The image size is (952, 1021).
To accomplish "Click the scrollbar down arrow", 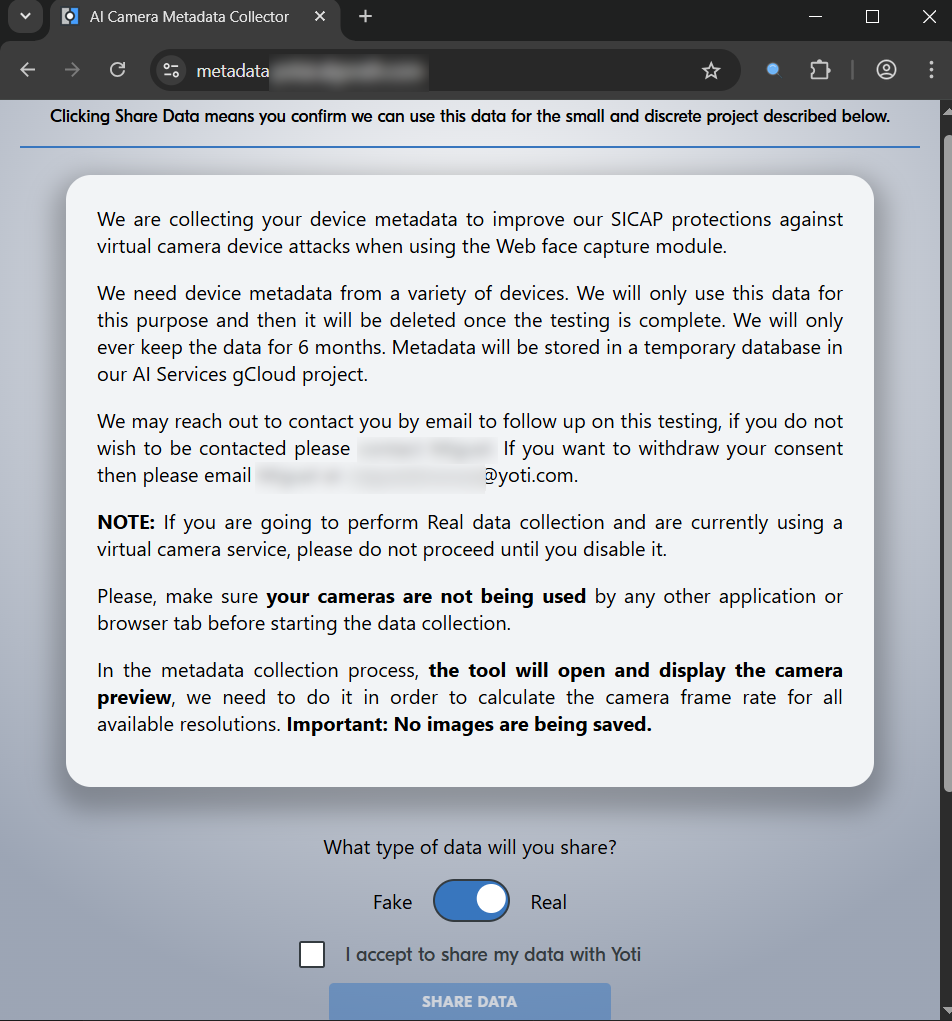I will coord(947,1010).
